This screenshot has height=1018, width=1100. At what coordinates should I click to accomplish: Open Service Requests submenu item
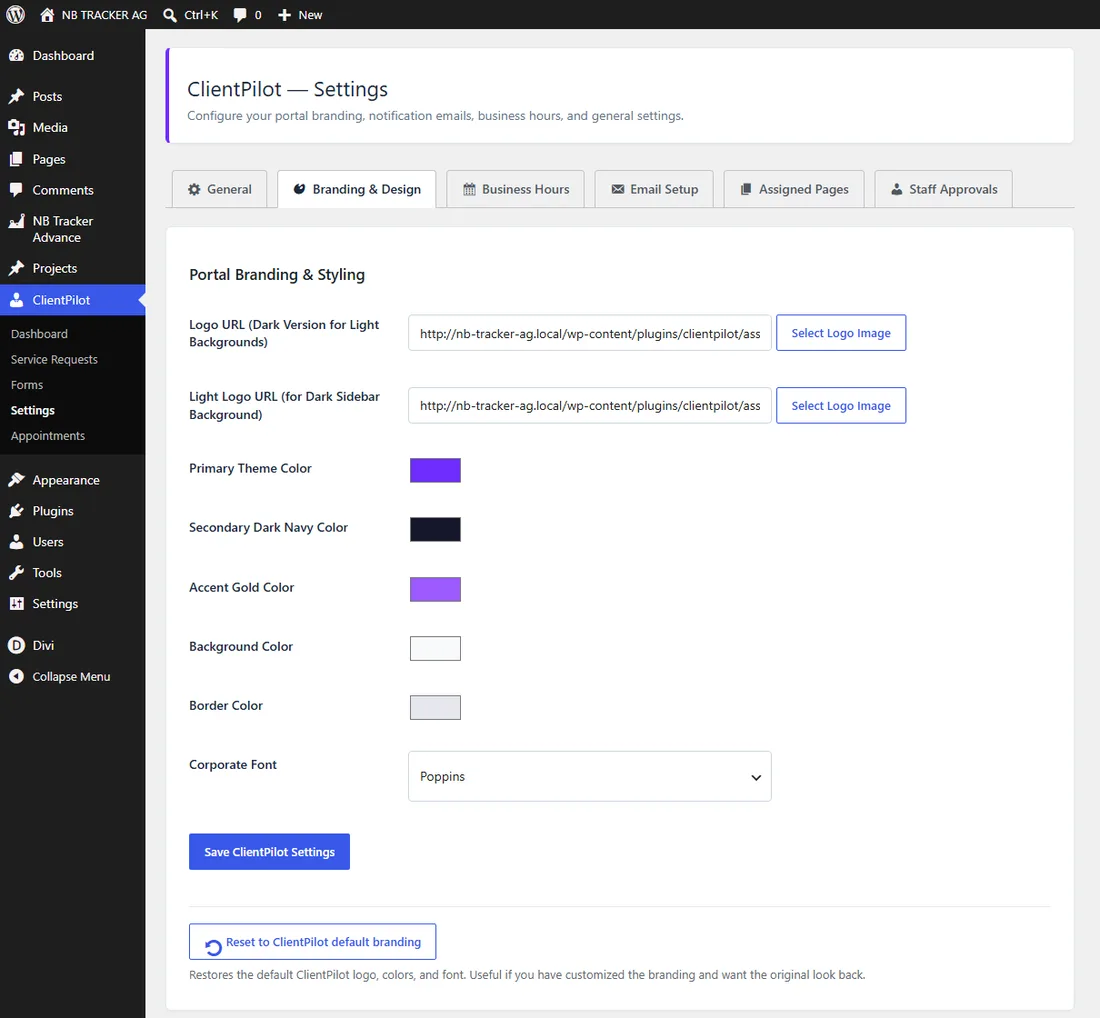pyautogui.click(x=54, y=359)
